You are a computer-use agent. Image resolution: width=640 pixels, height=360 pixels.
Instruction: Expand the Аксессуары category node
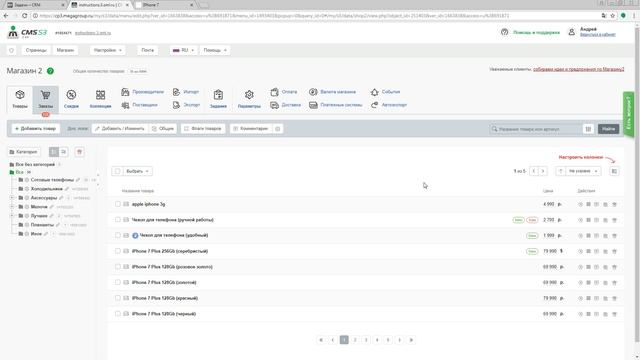(12, 198)
